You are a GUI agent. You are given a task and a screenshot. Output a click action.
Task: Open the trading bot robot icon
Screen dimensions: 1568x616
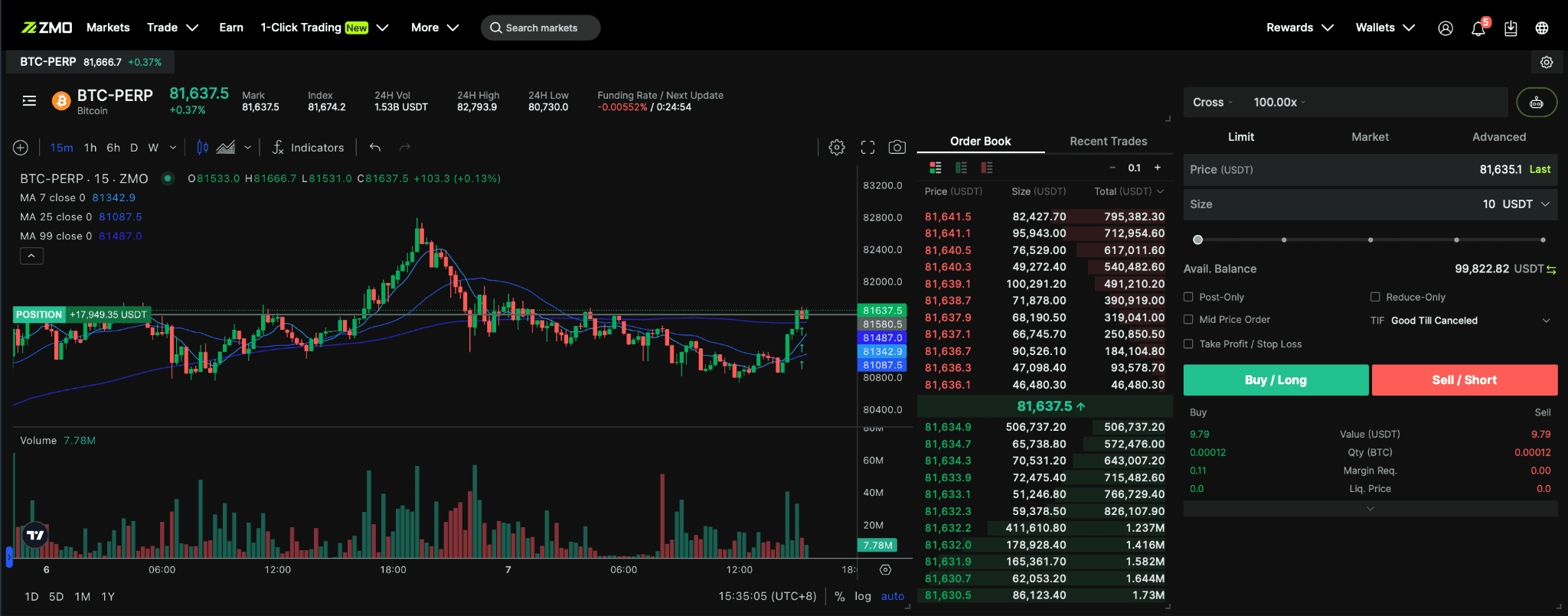click(x=1537, y=103)
